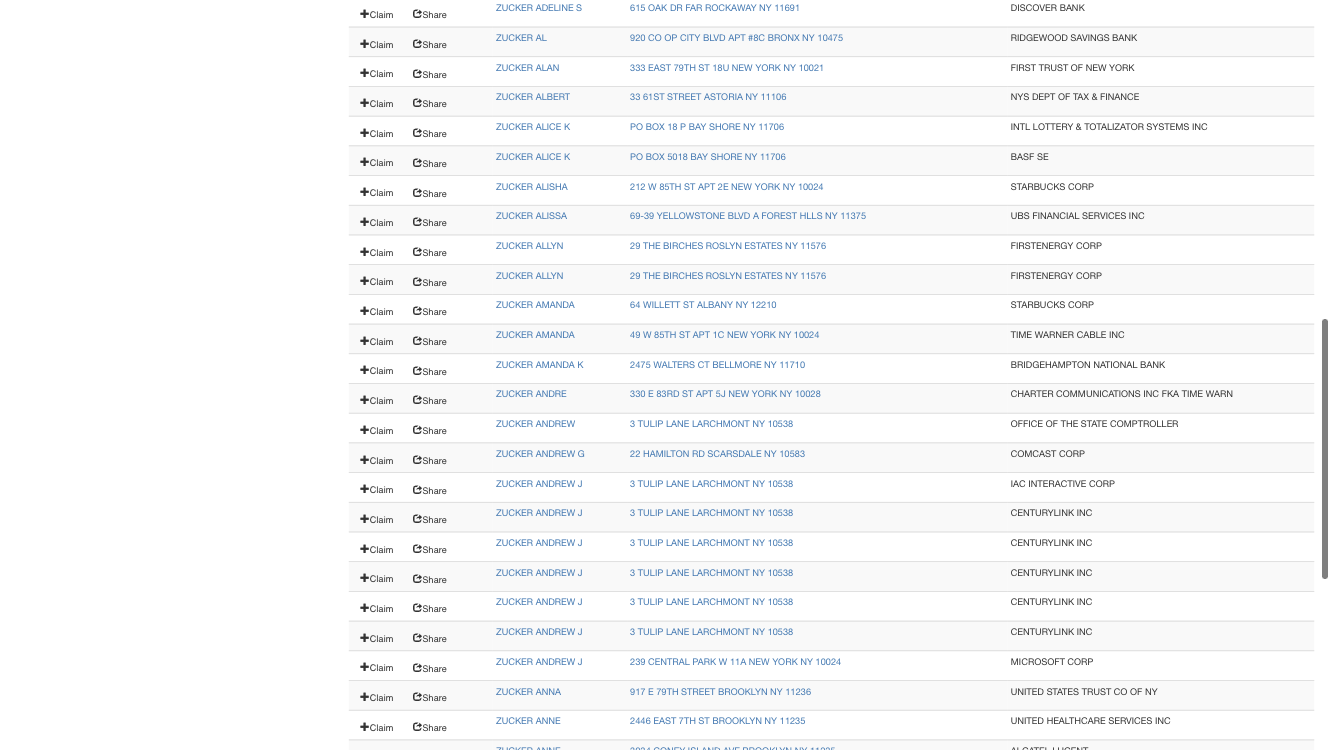
Task: Select the UBS FINANCIAL SERVICES INC cell
Action: (1078, 216)
